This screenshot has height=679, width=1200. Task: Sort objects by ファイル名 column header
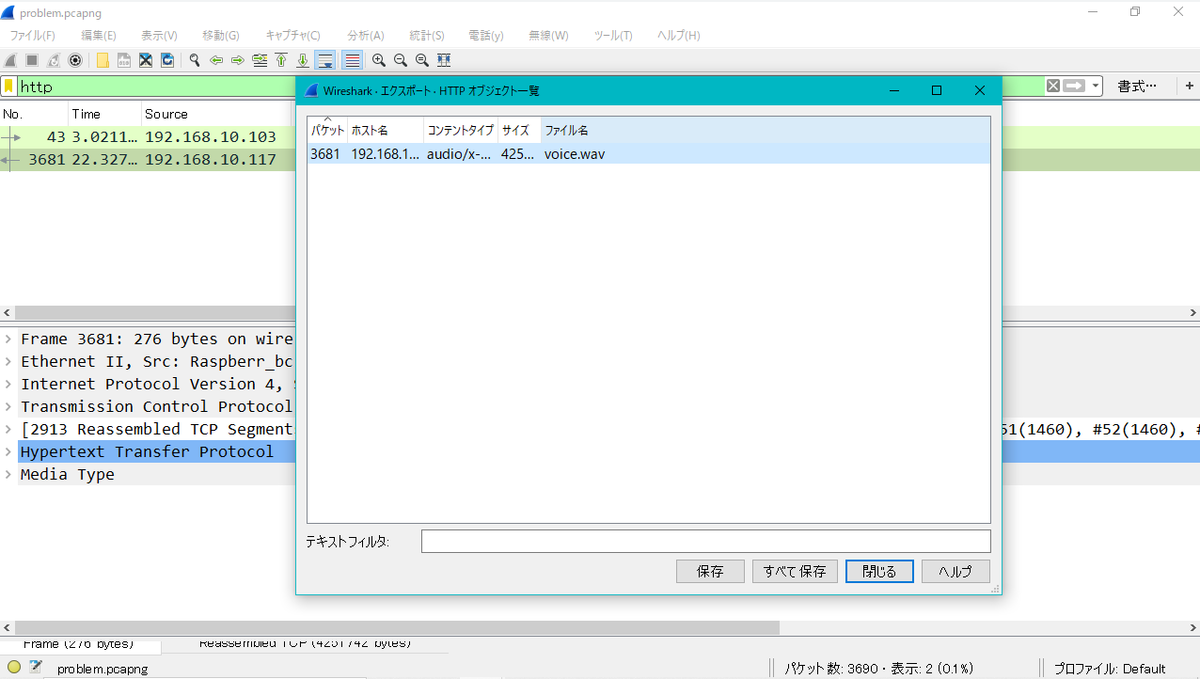point(765,130)
